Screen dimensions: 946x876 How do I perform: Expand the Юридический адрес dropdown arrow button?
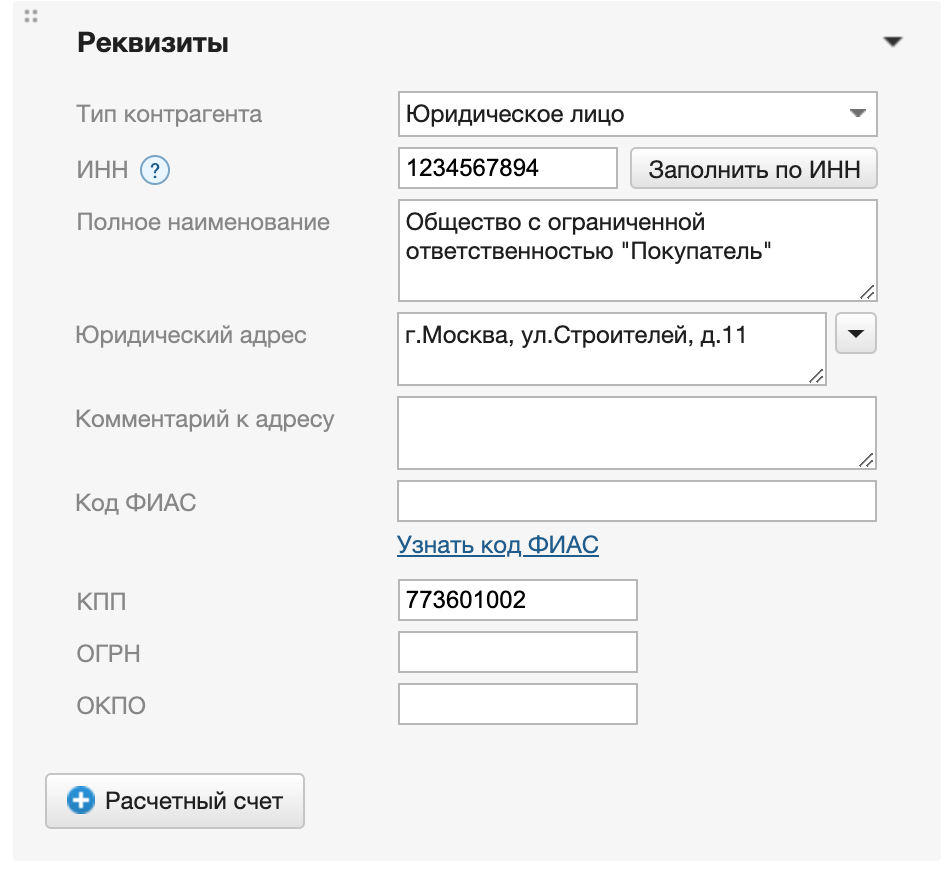click(855, 334)
